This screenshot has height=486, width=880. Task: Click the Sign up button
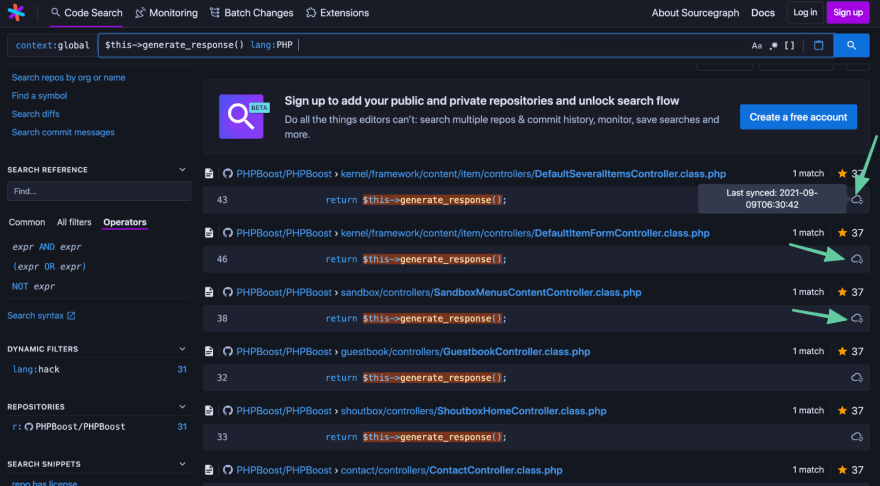point(847,12)
